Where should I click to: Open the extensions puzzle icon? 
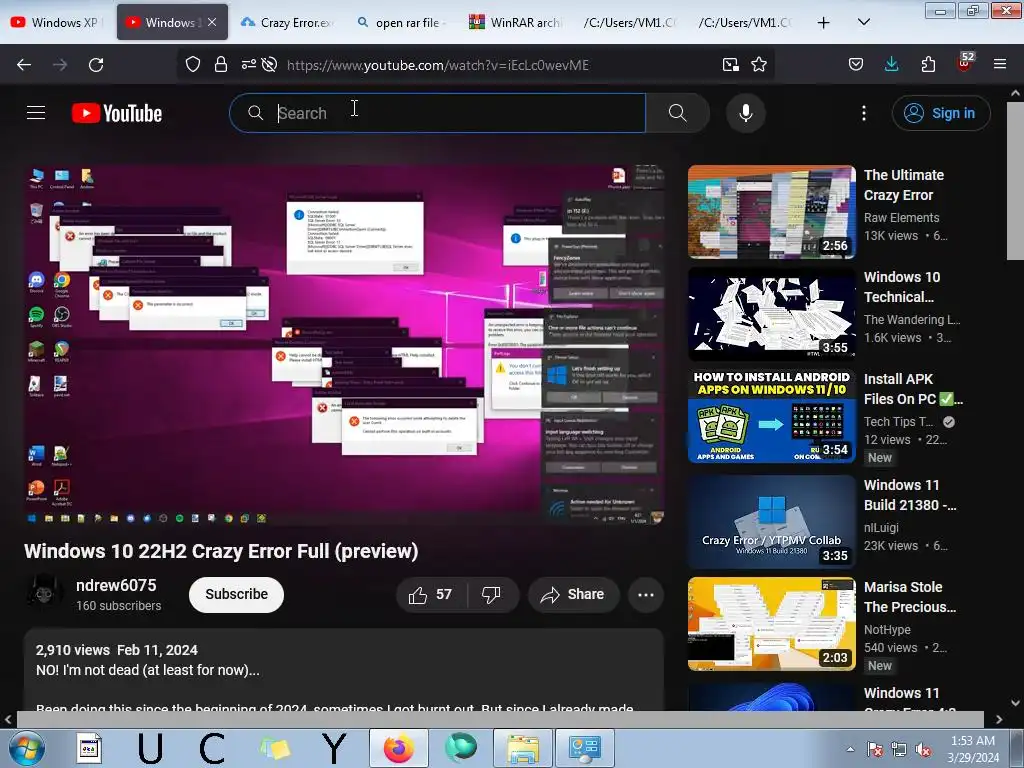(x=928, y=65)
